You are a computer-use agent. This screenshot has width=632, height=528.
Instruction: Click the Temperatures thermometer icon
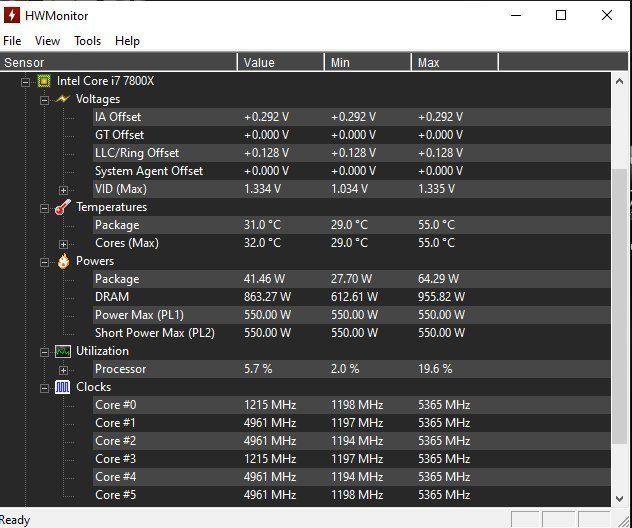[x=62, y=207]
